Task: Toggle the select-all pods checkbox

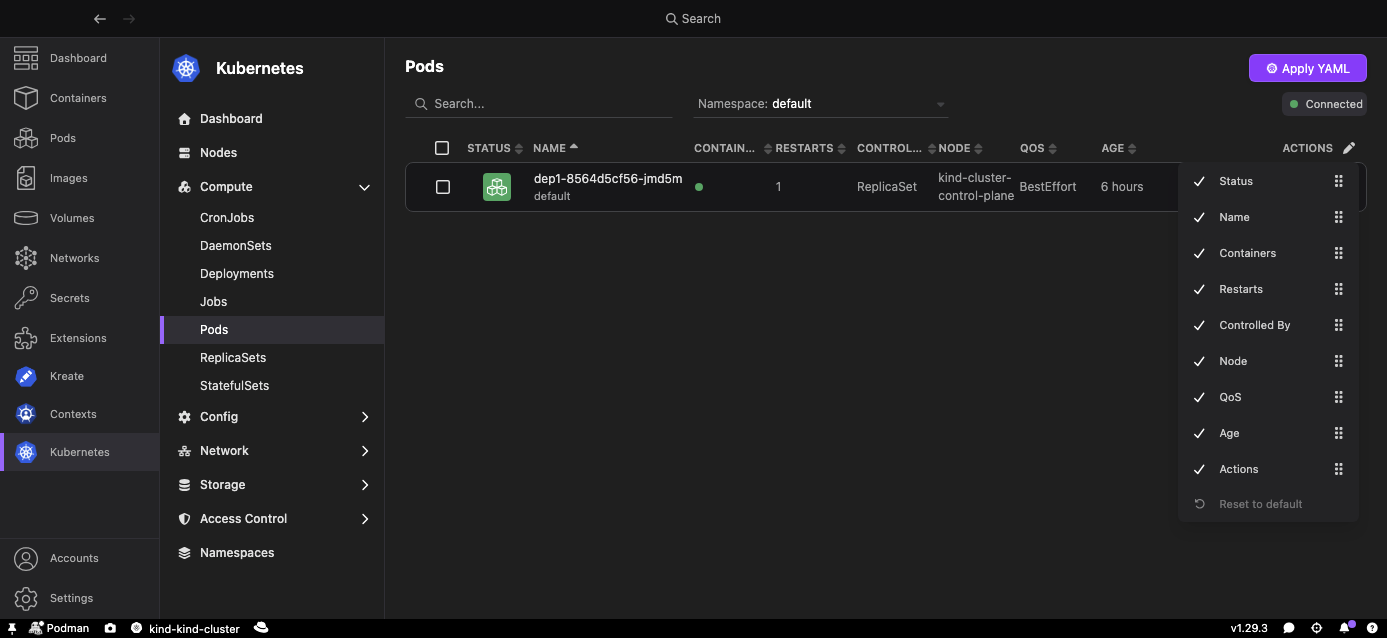Action: pyautogui.click(x=442, y=148)
